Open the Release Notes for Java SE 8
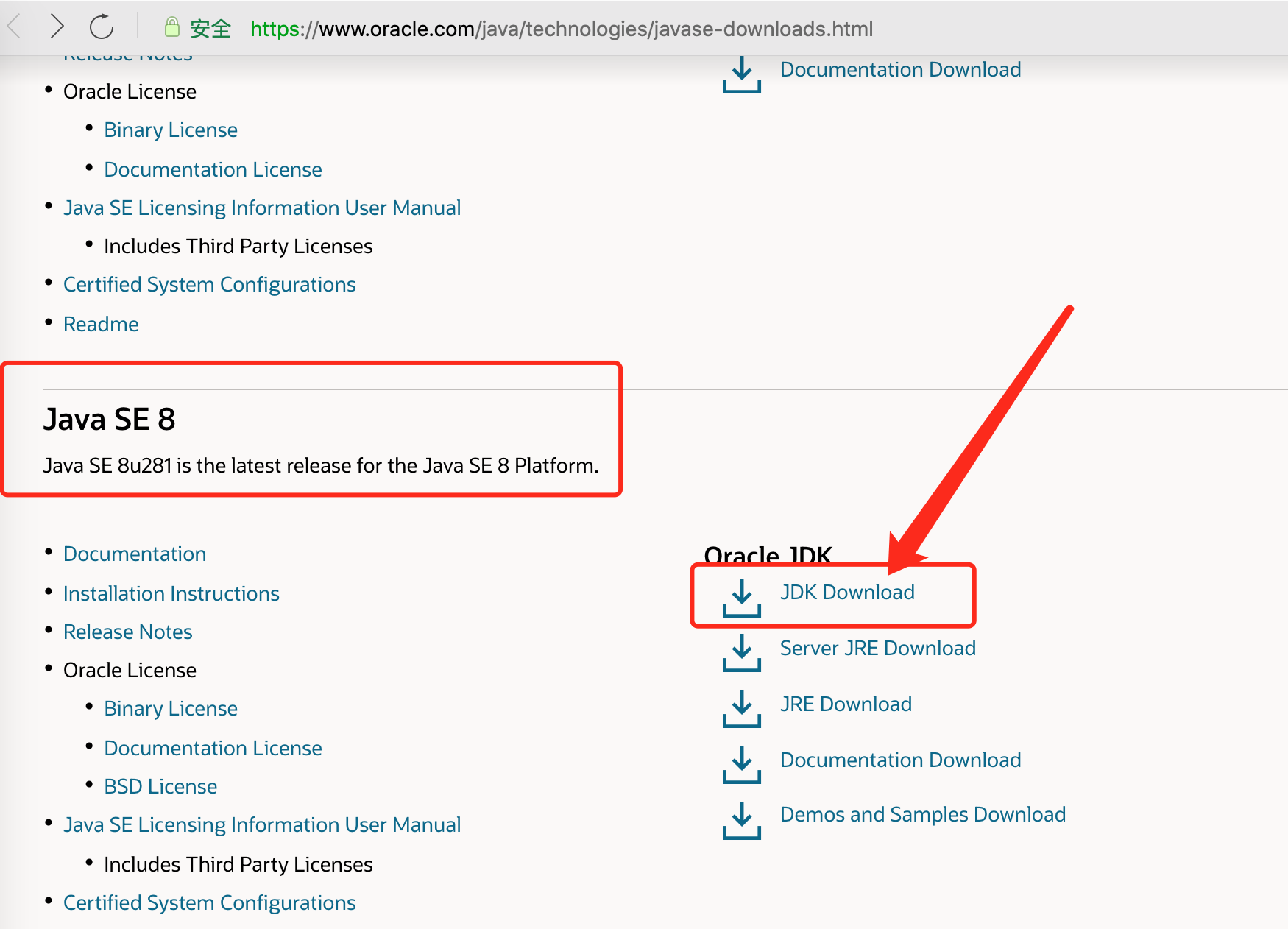This screenshot has width=1288, height=929. (127, 632)
